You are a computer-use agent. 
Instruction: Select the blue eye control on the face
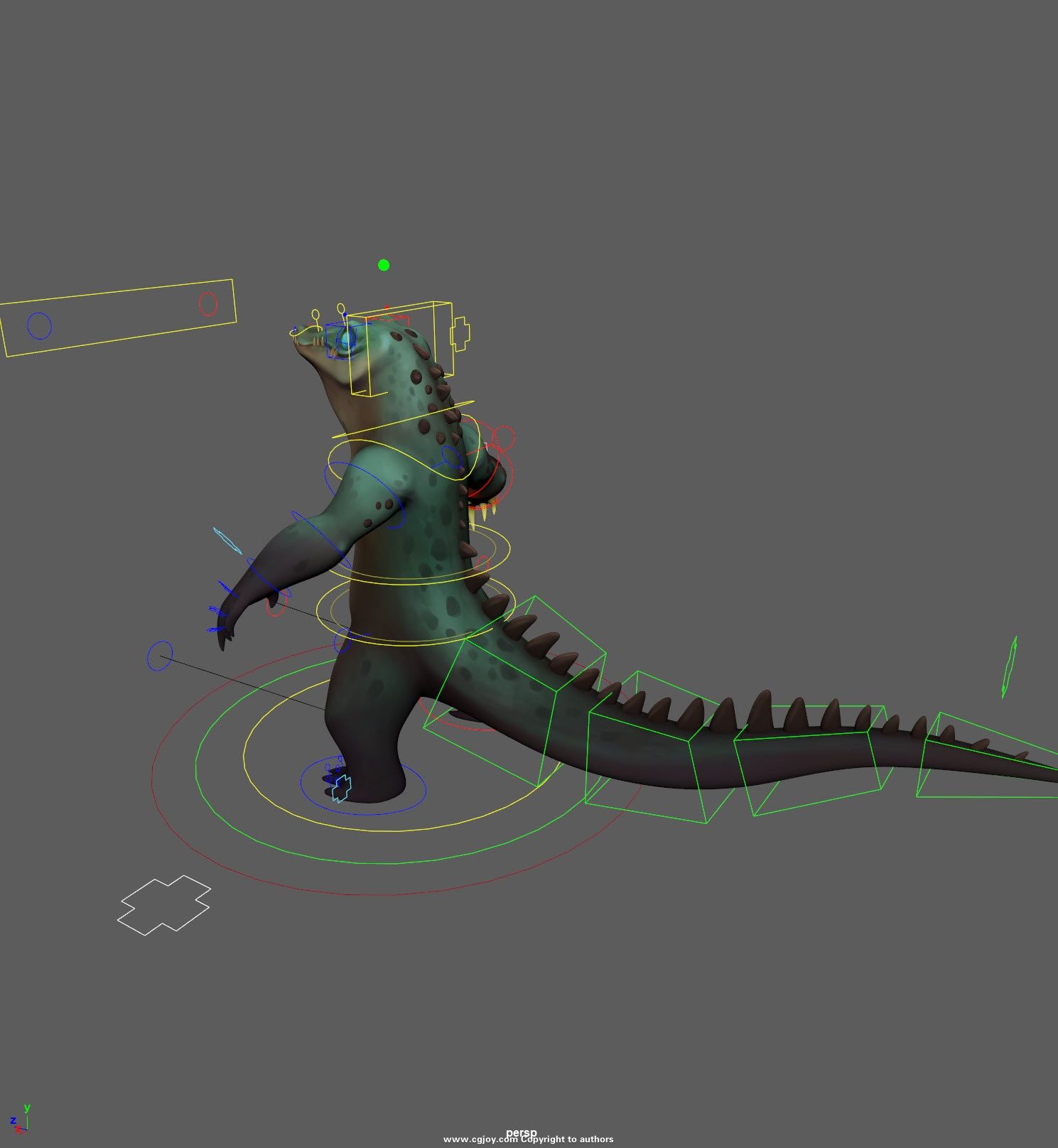pos(346,340)
